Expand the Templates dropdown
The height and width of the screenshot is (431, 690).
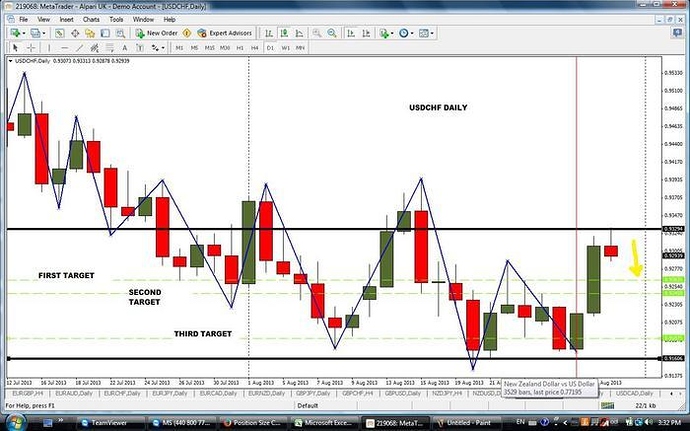point(432,33)
